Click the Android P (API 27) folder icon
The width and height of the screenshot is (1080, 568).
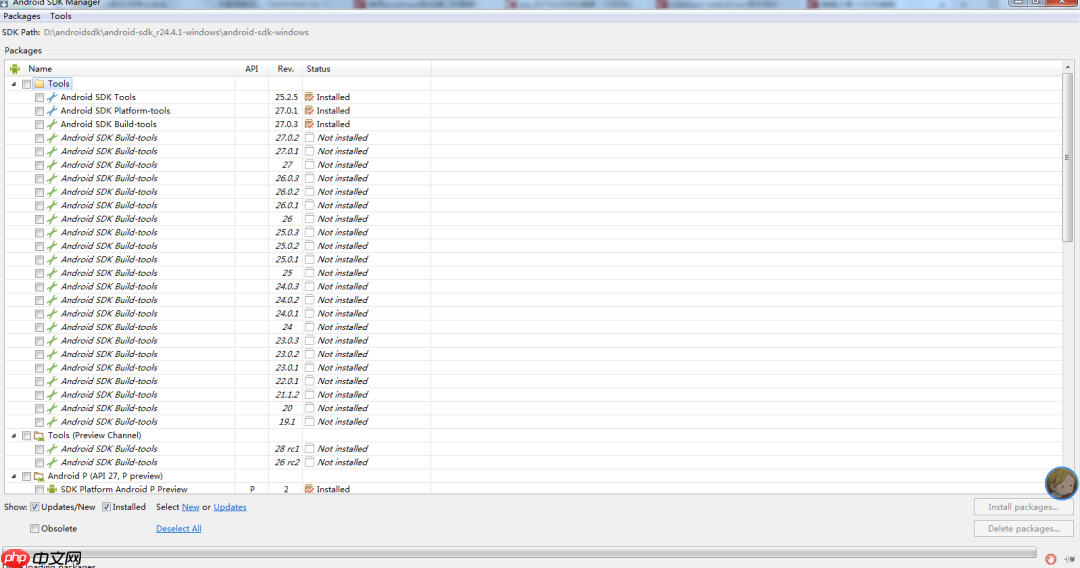39,476
